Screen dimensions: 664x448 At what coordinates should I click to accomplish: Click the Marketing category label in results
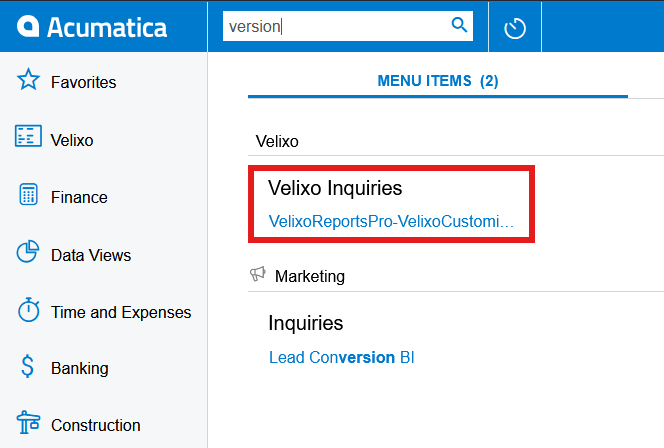tap(309, 276)
